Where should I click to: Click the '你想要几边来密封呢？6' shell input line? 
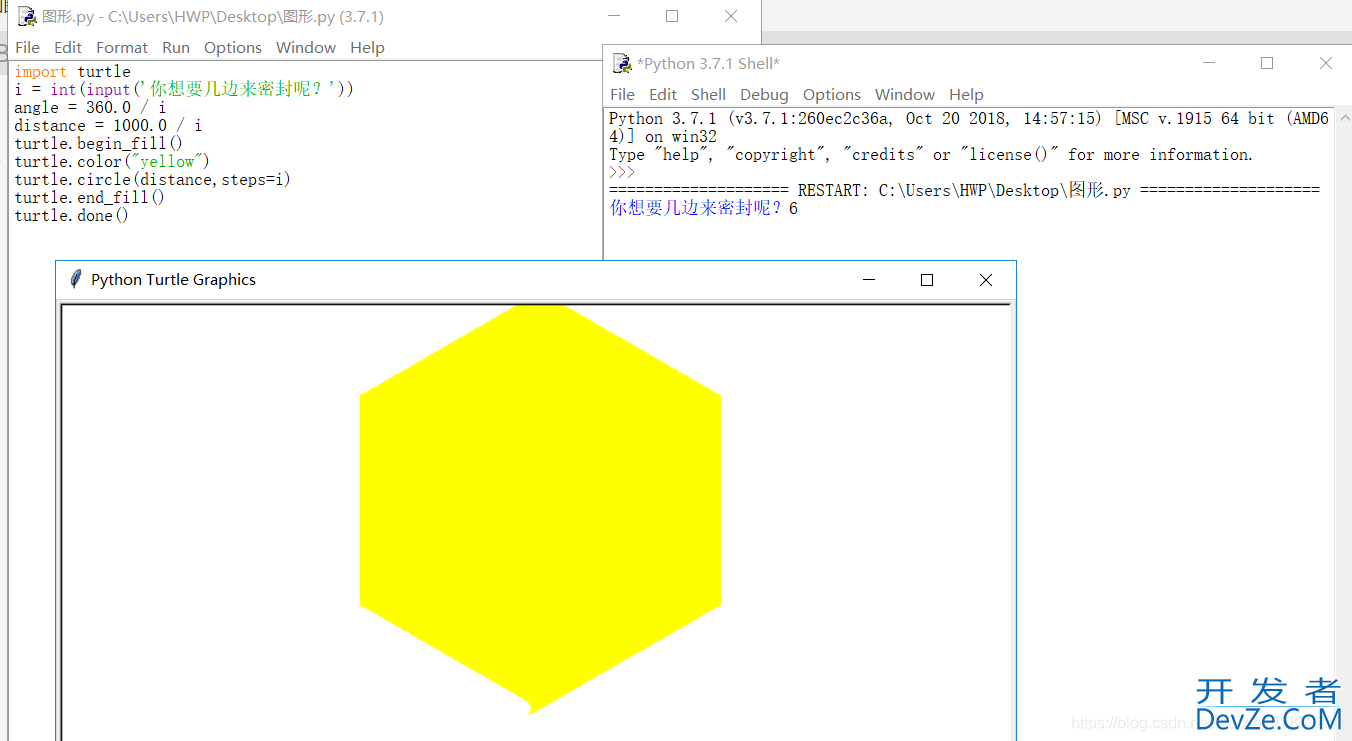click(704, 208)
